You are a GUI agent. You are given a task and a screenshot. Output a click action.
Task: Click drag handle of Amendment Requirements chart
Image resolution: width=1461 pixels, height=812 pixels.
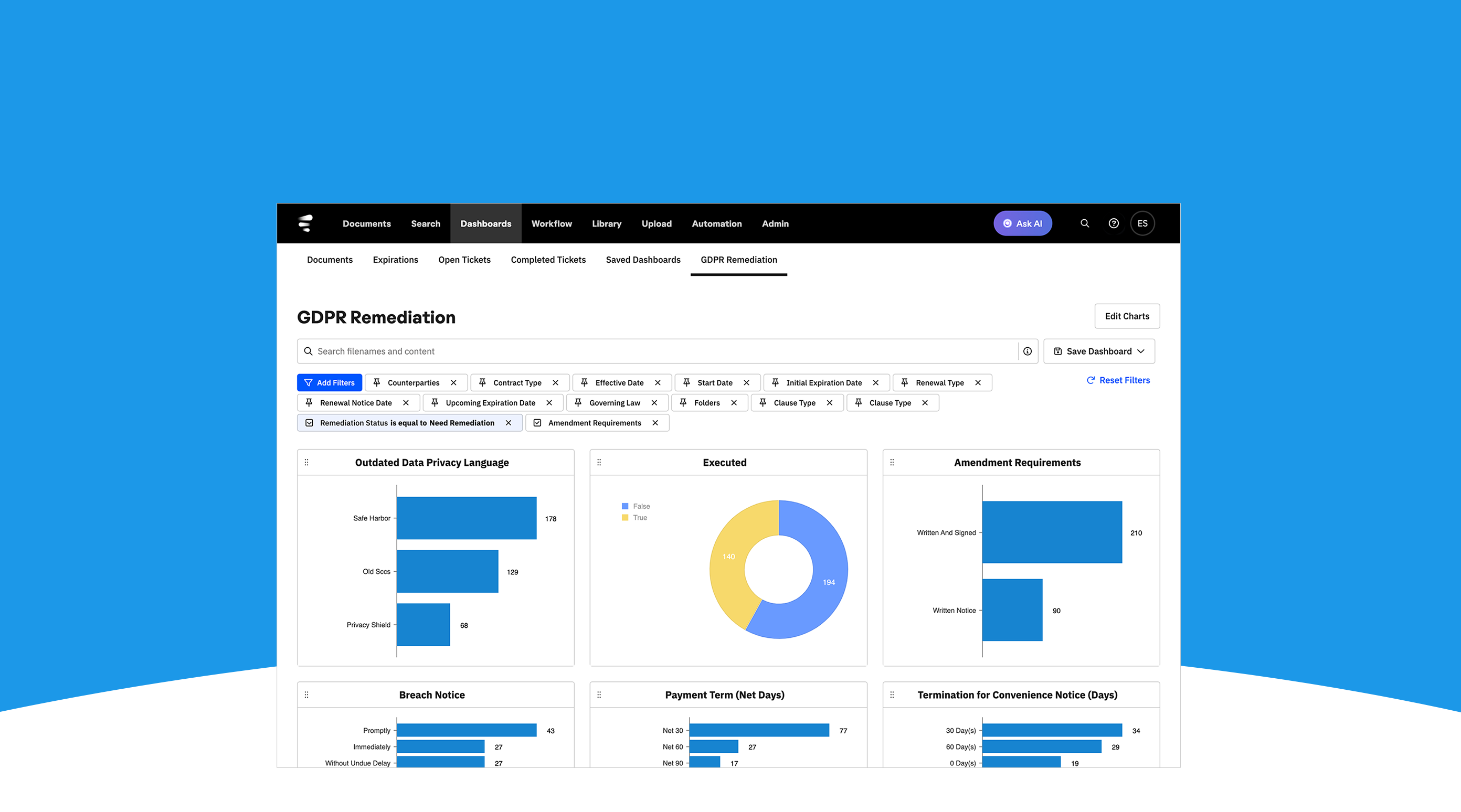click(892, 463)
